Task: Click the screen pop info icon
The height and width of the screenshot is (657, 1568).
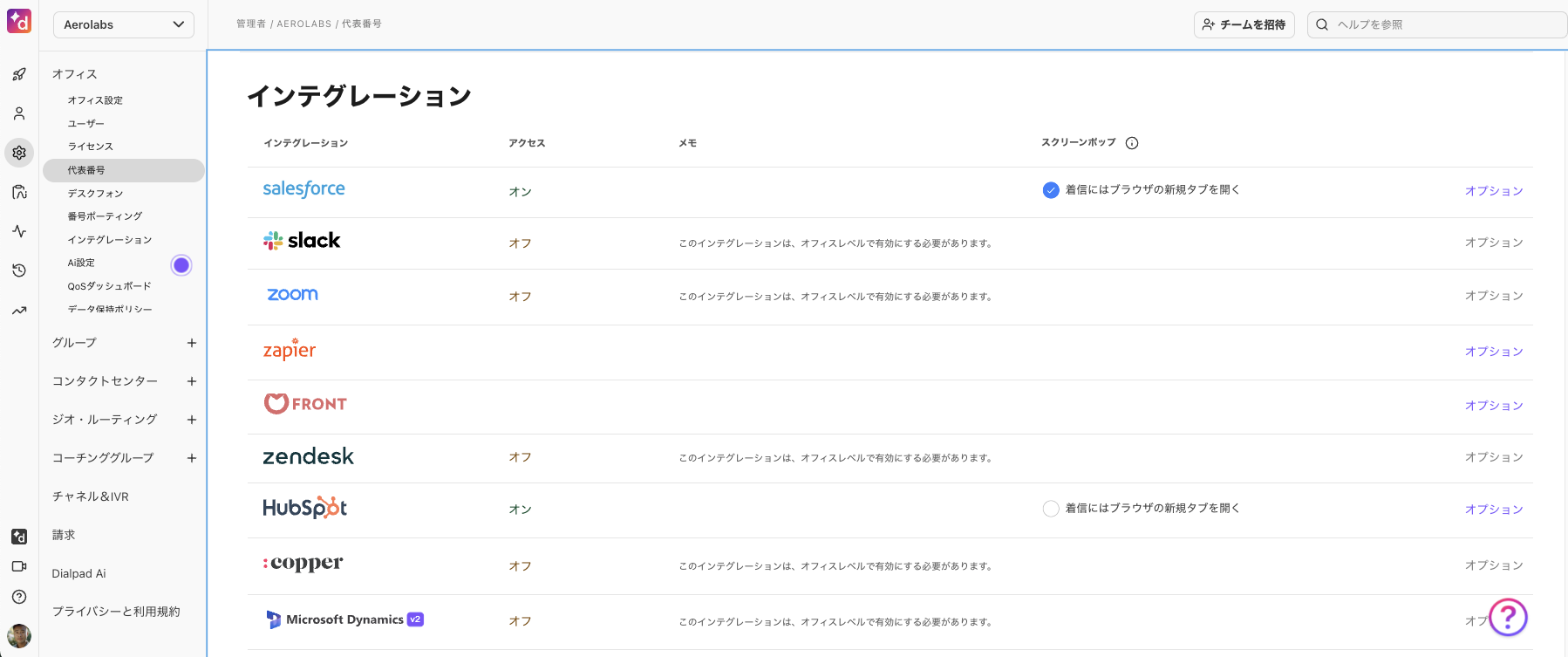Action: click(1132, 143)
